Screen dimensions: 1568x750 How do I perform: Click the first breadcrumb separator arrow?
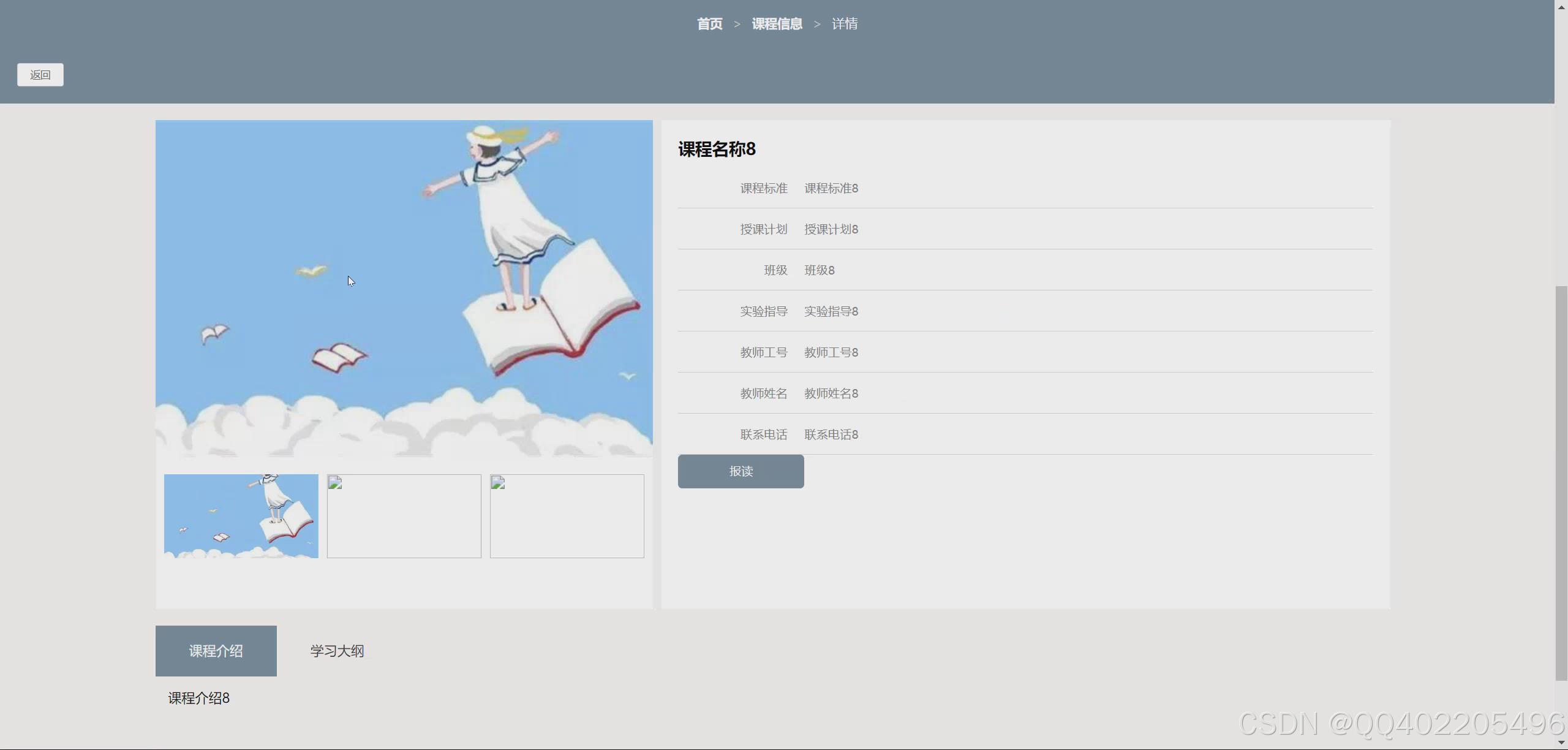point(737,24)
